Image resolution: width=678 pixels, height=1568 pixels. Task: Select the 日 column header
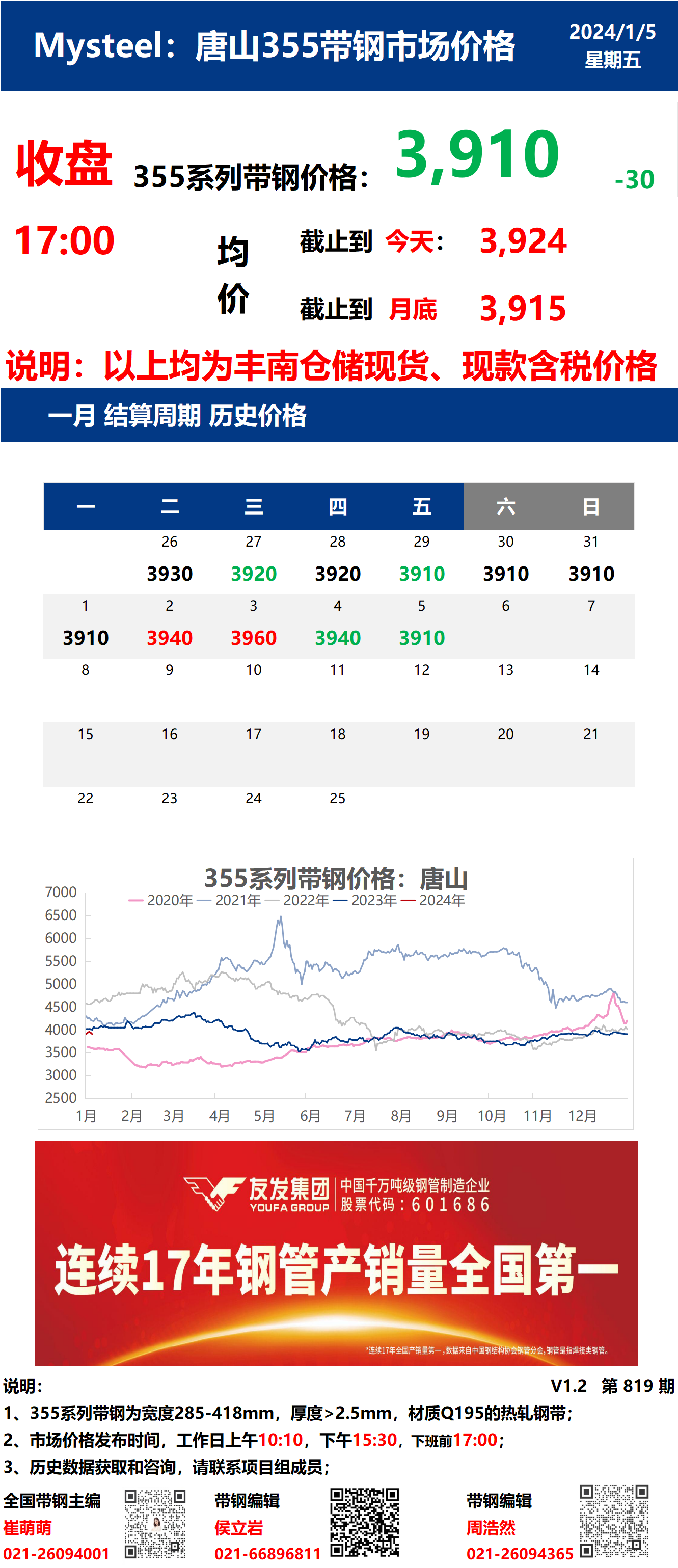591,506
